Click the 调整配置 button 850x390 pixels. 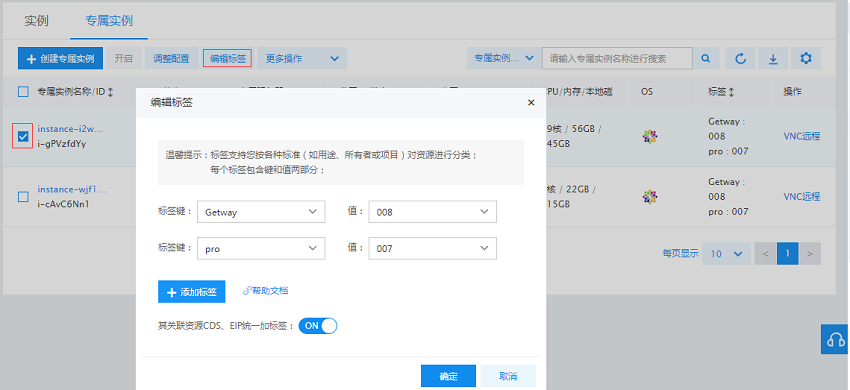(x=171, y=58)
